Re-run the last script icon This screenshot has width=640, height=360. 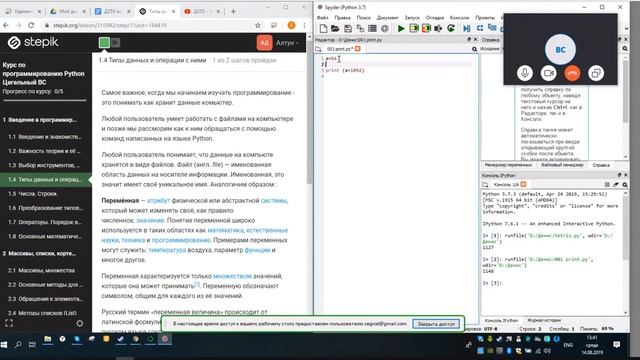[451, 29]
